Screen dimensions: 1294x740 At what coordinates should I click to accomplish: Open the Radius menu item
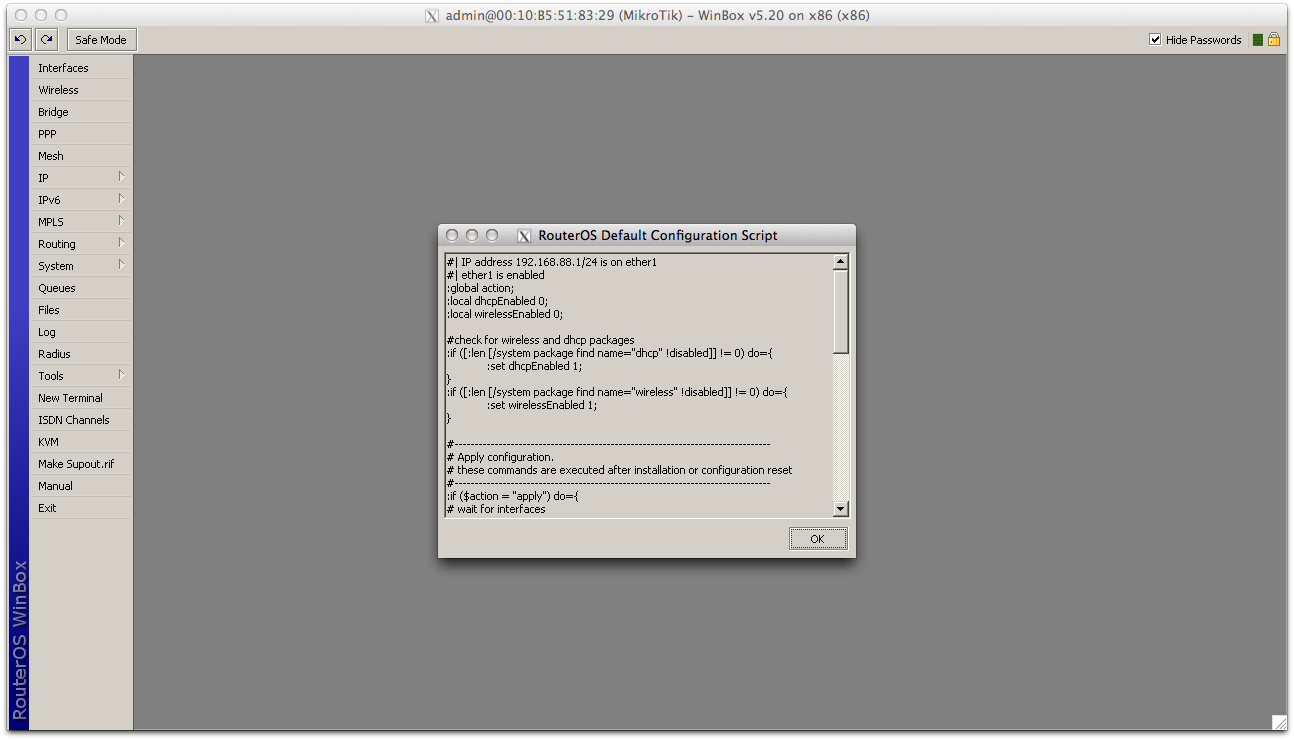81,354
